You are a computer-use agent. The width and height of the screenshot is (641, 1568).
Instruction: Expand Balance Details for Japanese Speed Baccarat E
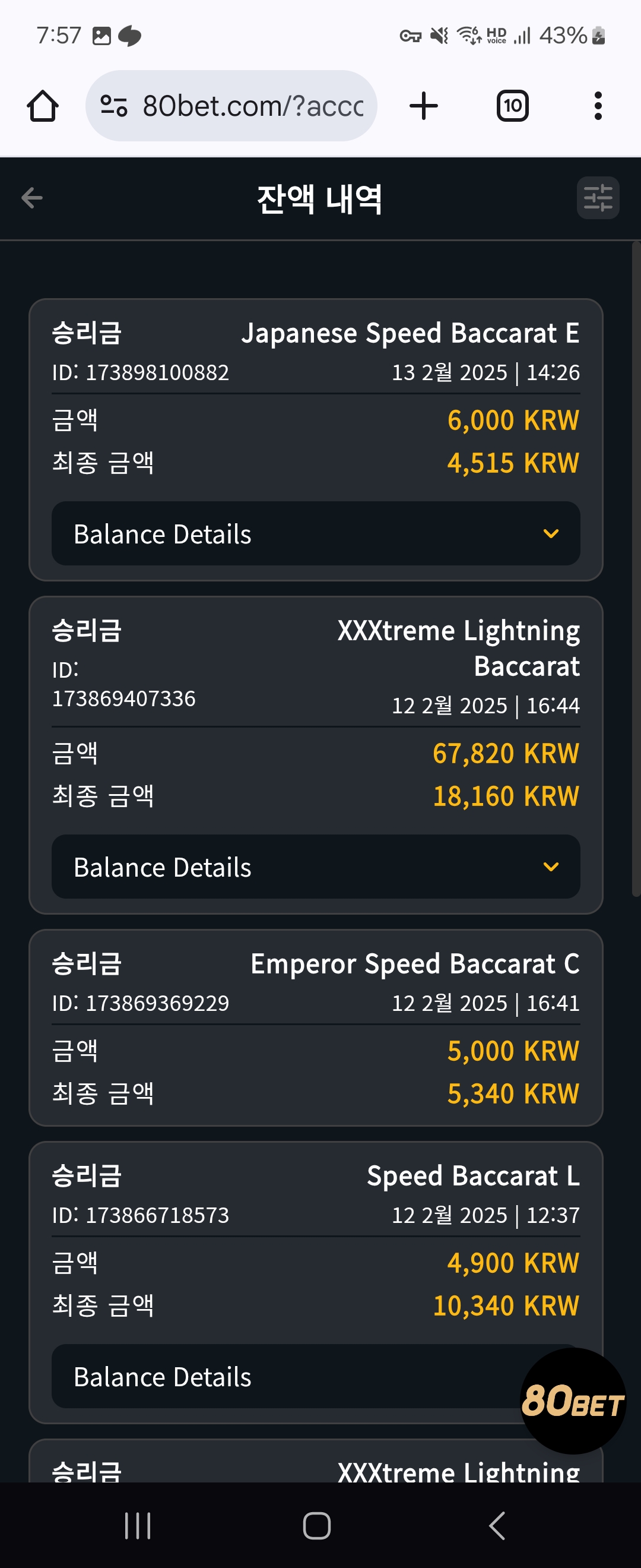(316, 533)
